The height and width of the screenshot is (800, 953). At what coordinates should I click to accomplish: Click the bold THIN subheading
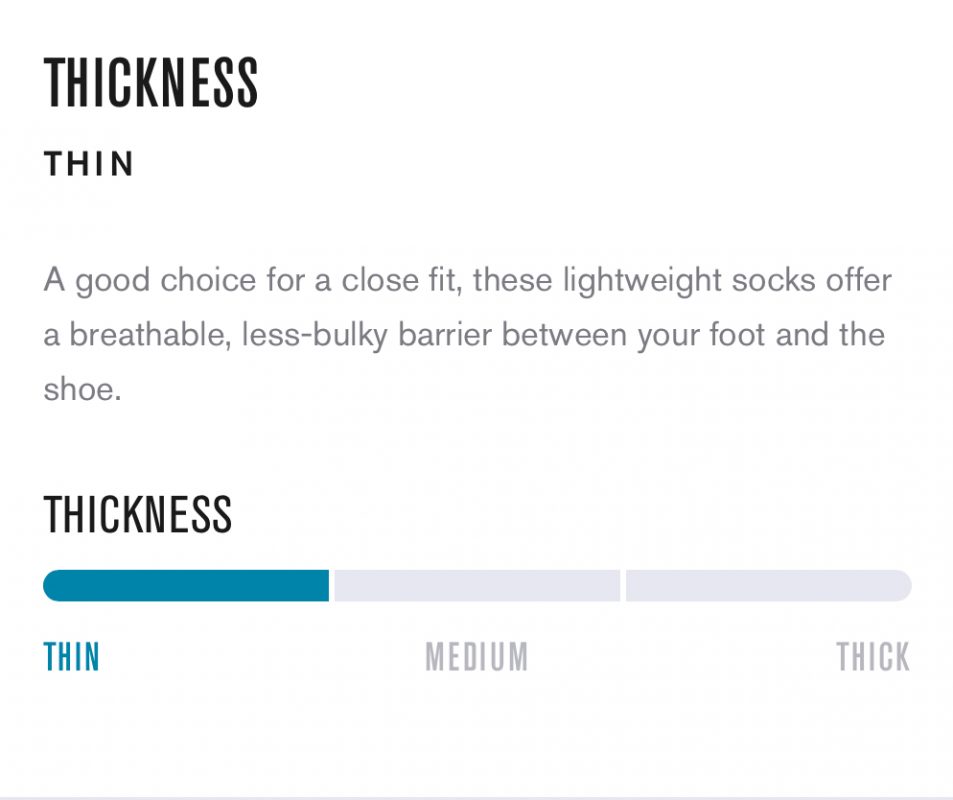(x=89, y=165)
